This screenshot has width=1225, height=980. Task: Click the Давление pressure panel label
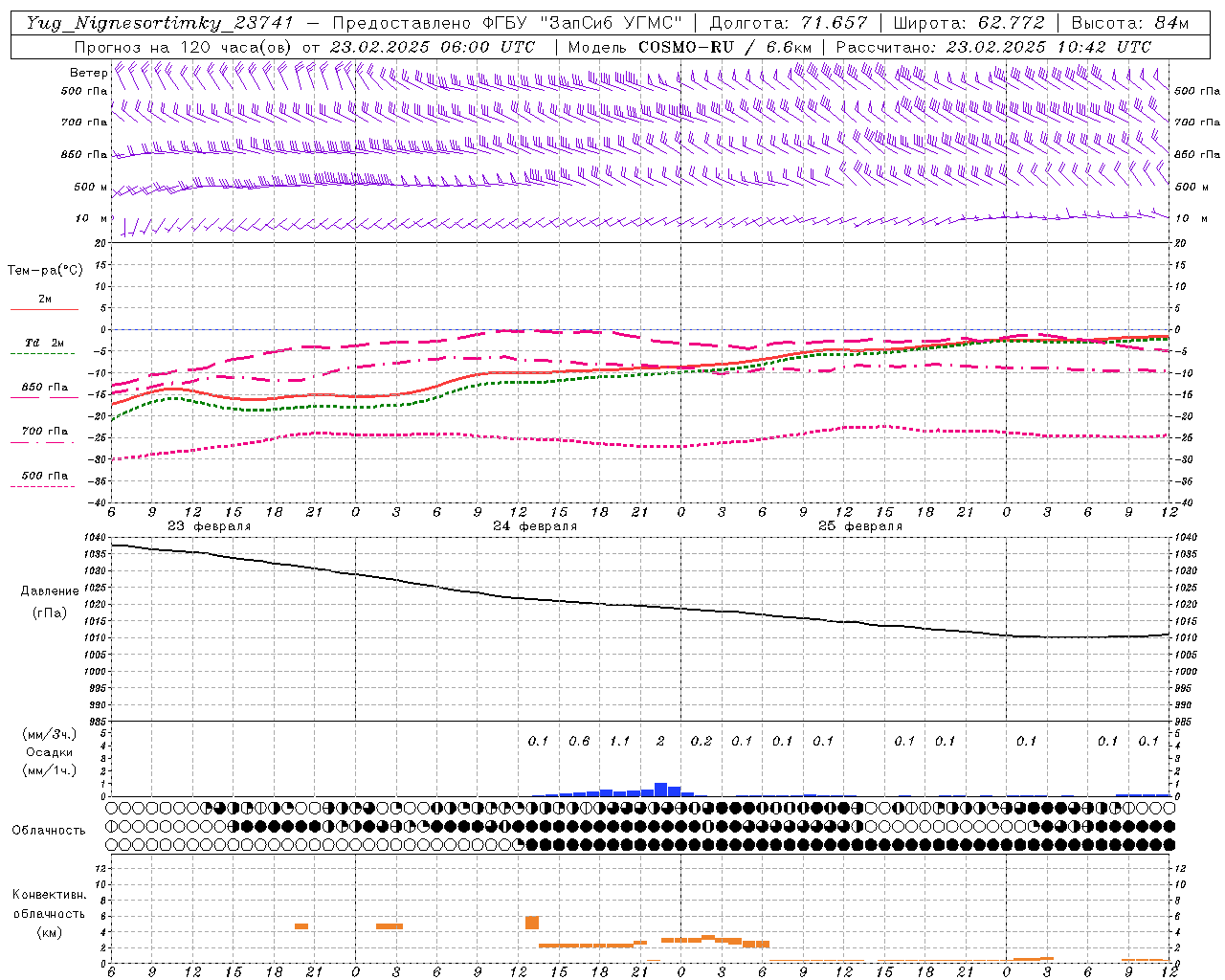50,591
